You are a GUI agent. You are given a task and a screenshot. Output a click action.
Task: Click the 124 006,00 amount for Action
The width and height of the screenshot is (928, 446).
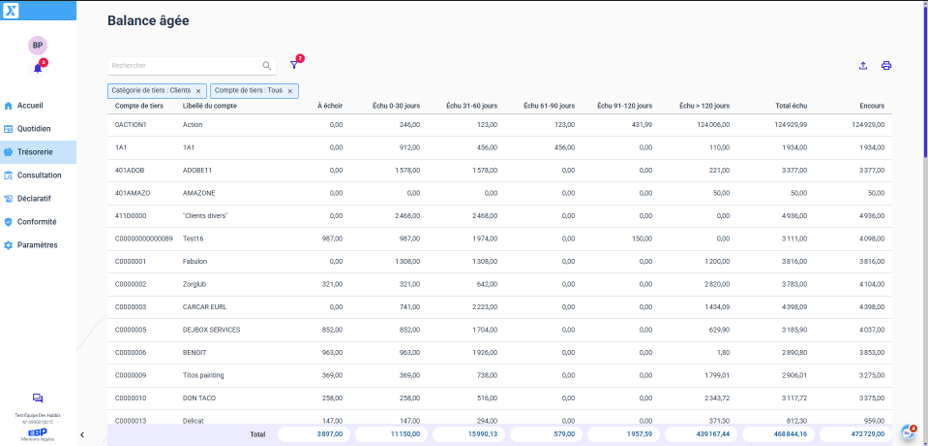click(x=713, y=125)
